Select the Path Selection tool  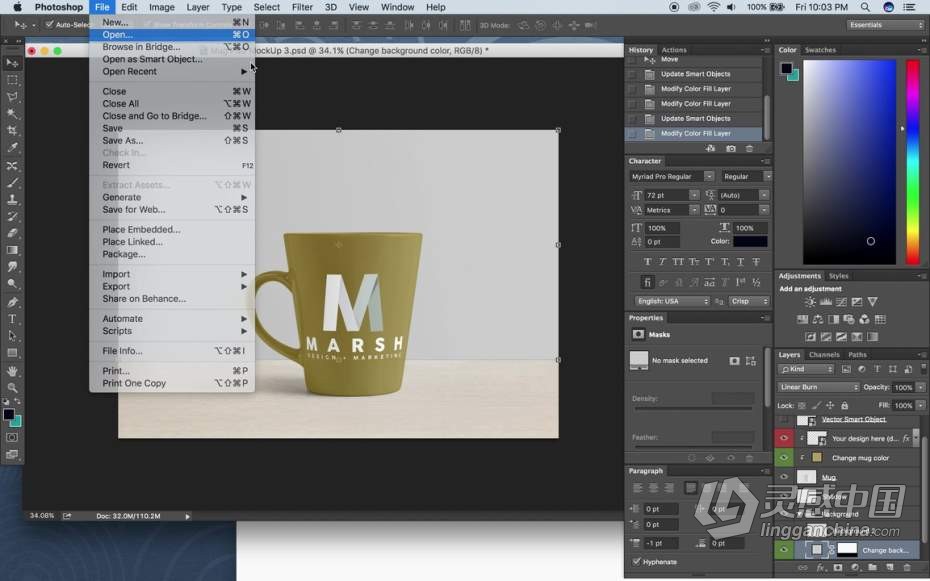click(12, 336)
